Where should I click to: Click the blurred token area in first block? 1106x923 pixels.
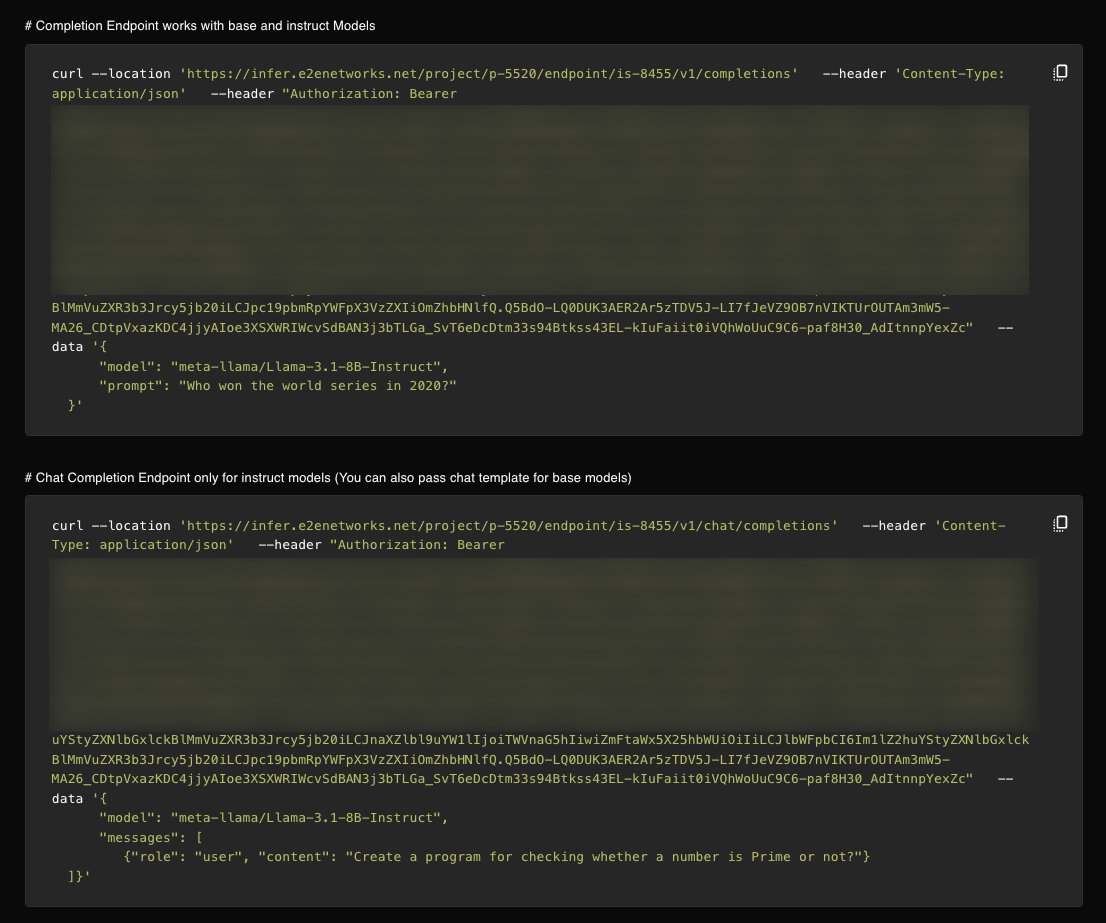540,198
